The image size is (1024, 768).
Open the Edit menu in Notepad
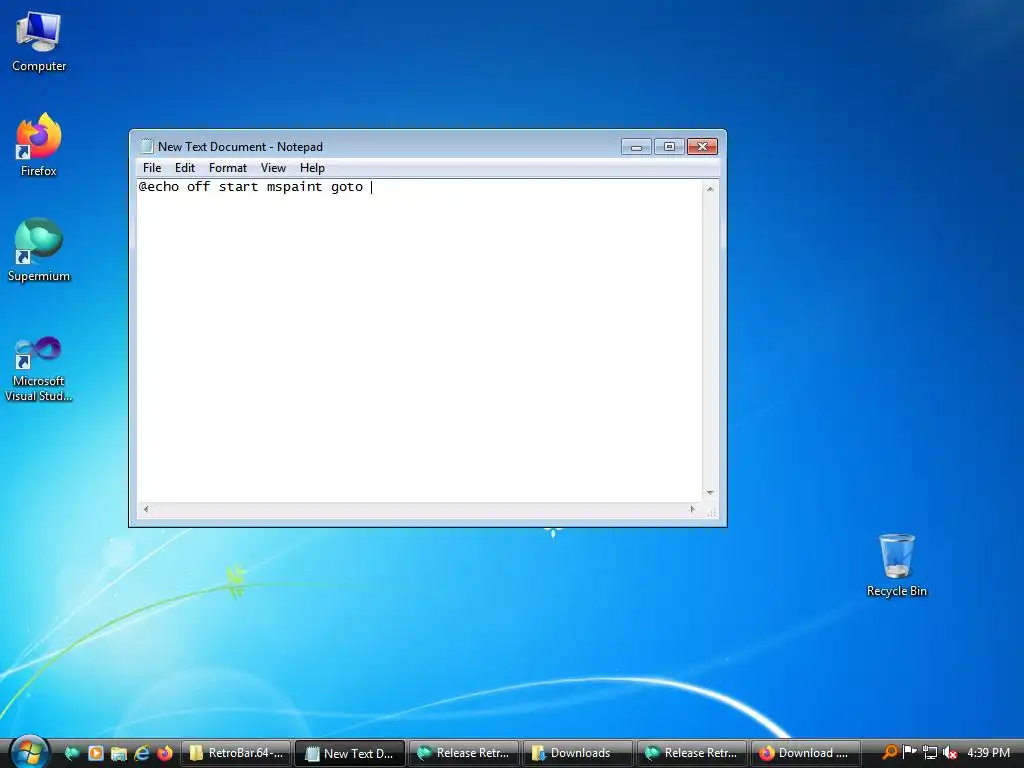[185, 168]
